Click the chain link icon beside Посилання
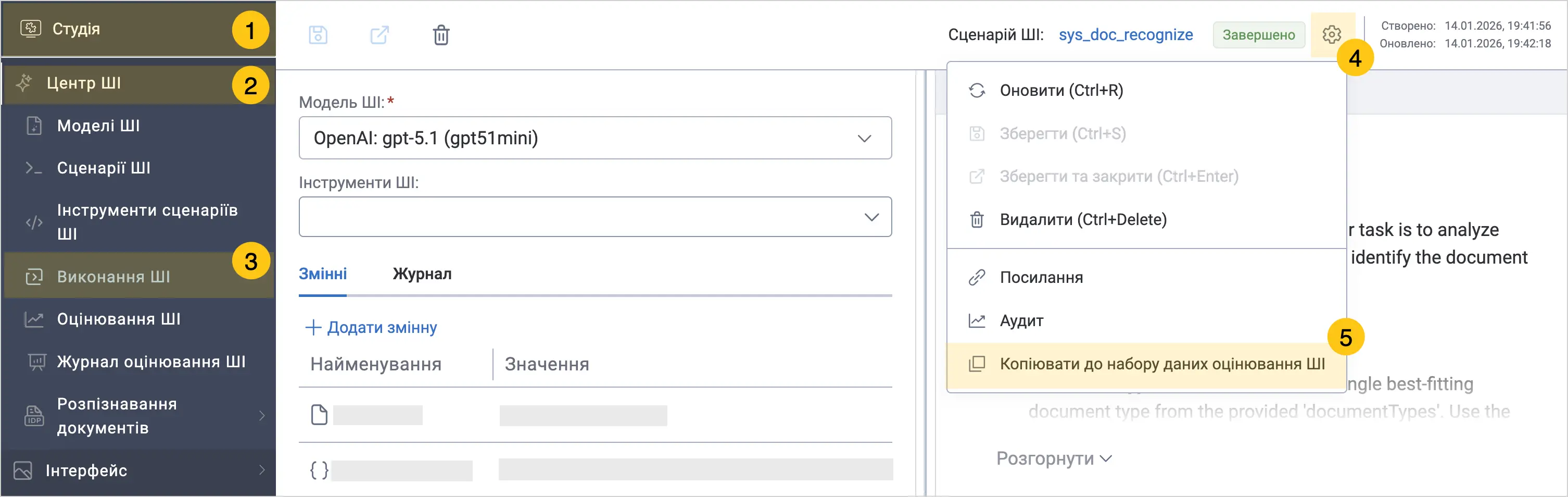 (977, 278)
